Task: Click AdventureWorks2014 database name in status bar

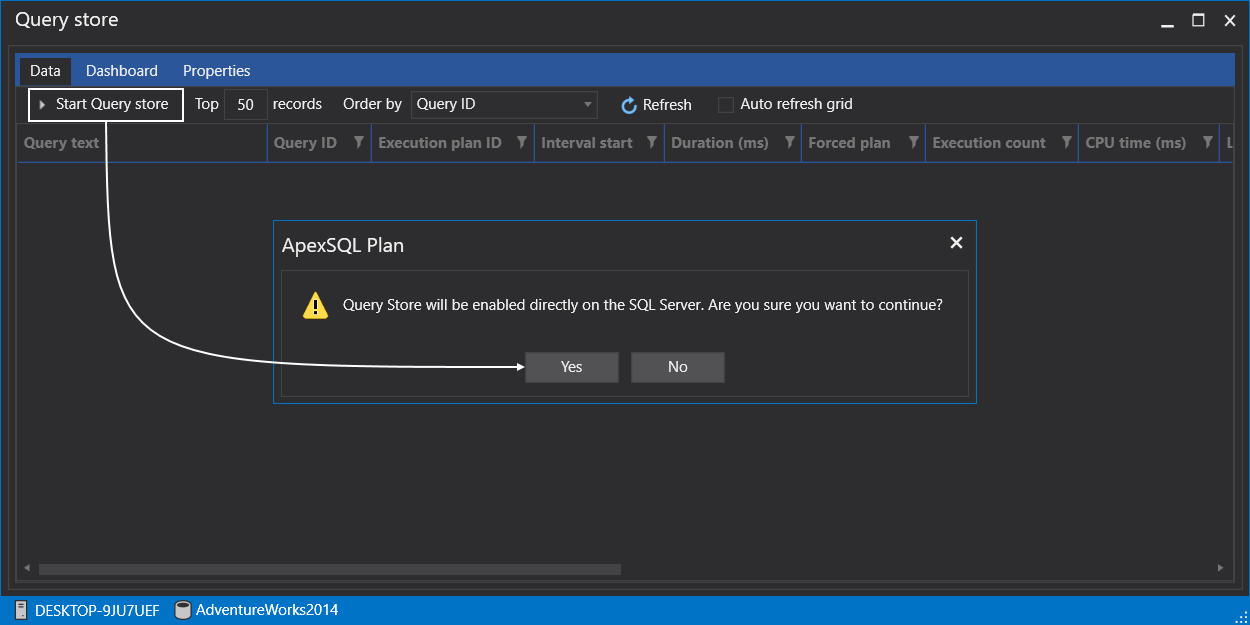Action: pyautogui.click(x=267, y=610)
